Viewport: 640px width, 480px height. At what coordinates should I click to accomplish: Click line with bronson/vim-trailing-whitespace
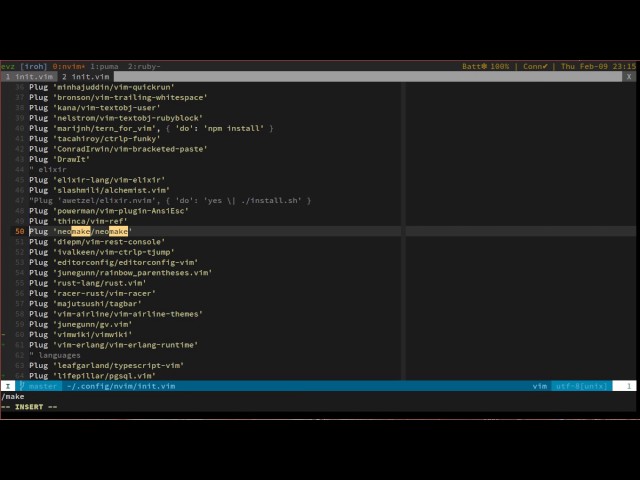click(118, 97)
